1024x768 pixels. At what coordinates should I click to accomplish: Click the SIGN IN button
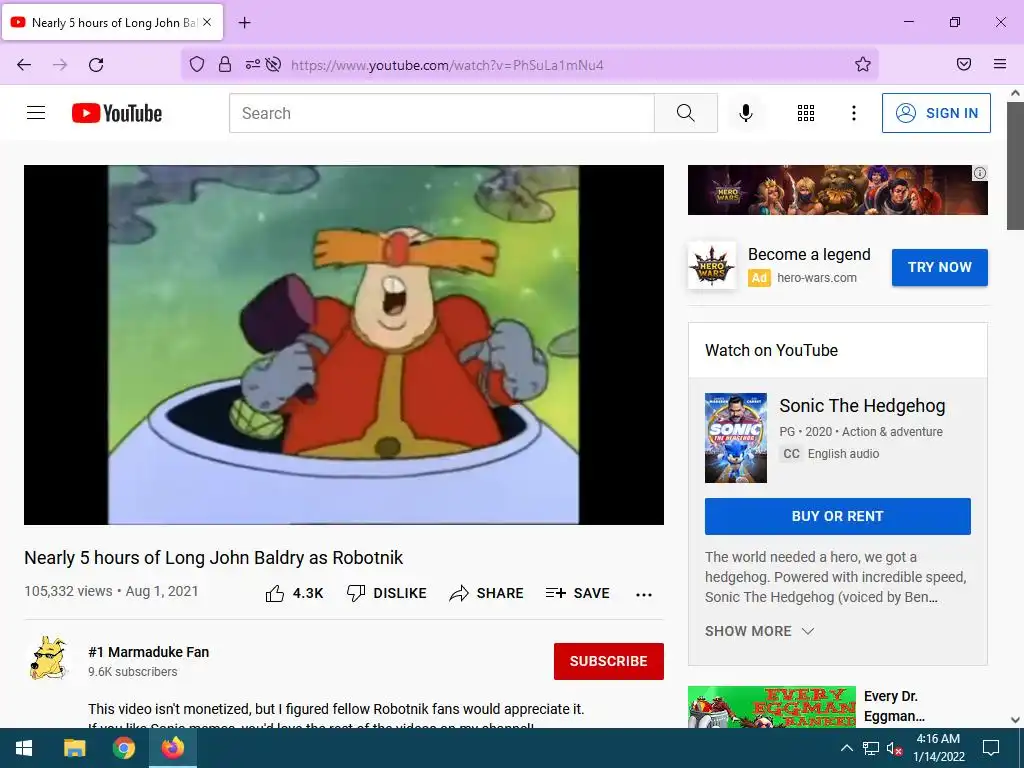click(x=936, y=113)
